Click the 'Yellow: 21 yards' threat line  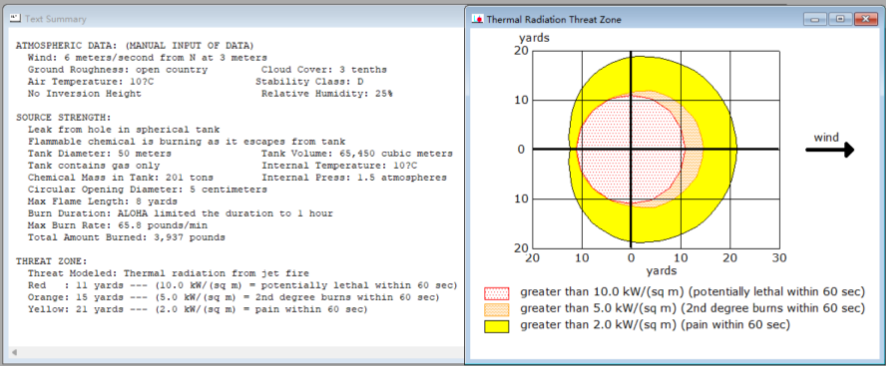pos(198,310)
